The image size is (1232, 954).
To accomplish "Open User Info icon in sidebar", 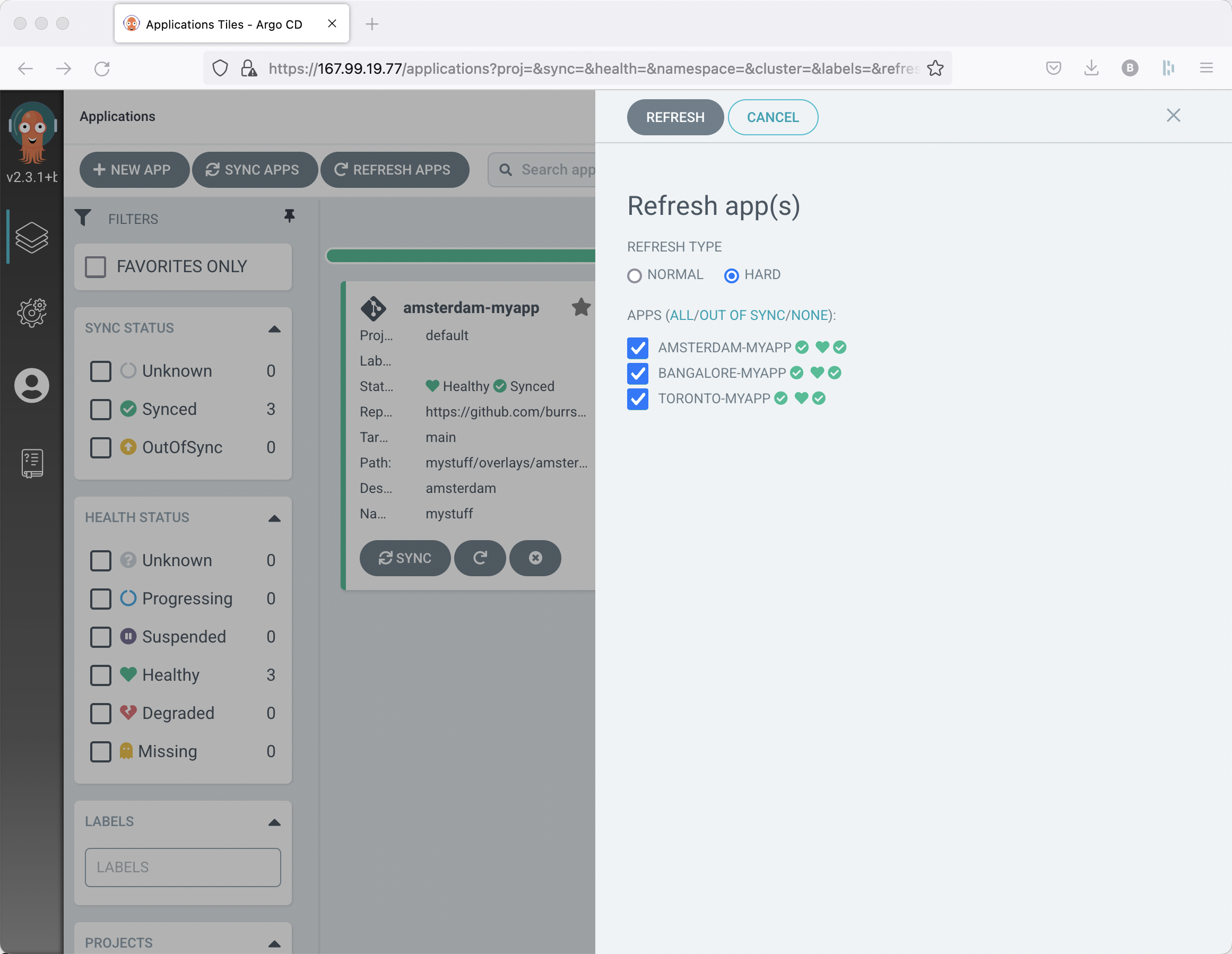I will point(32,386).
